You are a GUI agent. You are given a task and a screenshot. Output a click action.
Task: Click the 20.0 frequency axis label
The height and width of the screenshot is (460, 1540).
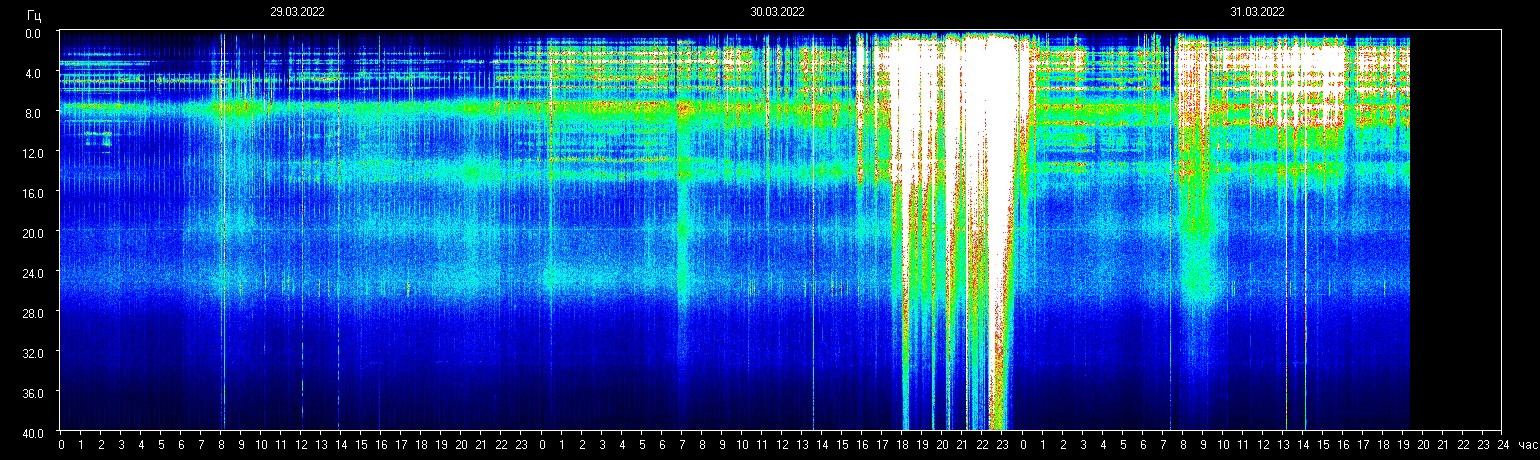[35, 232]
